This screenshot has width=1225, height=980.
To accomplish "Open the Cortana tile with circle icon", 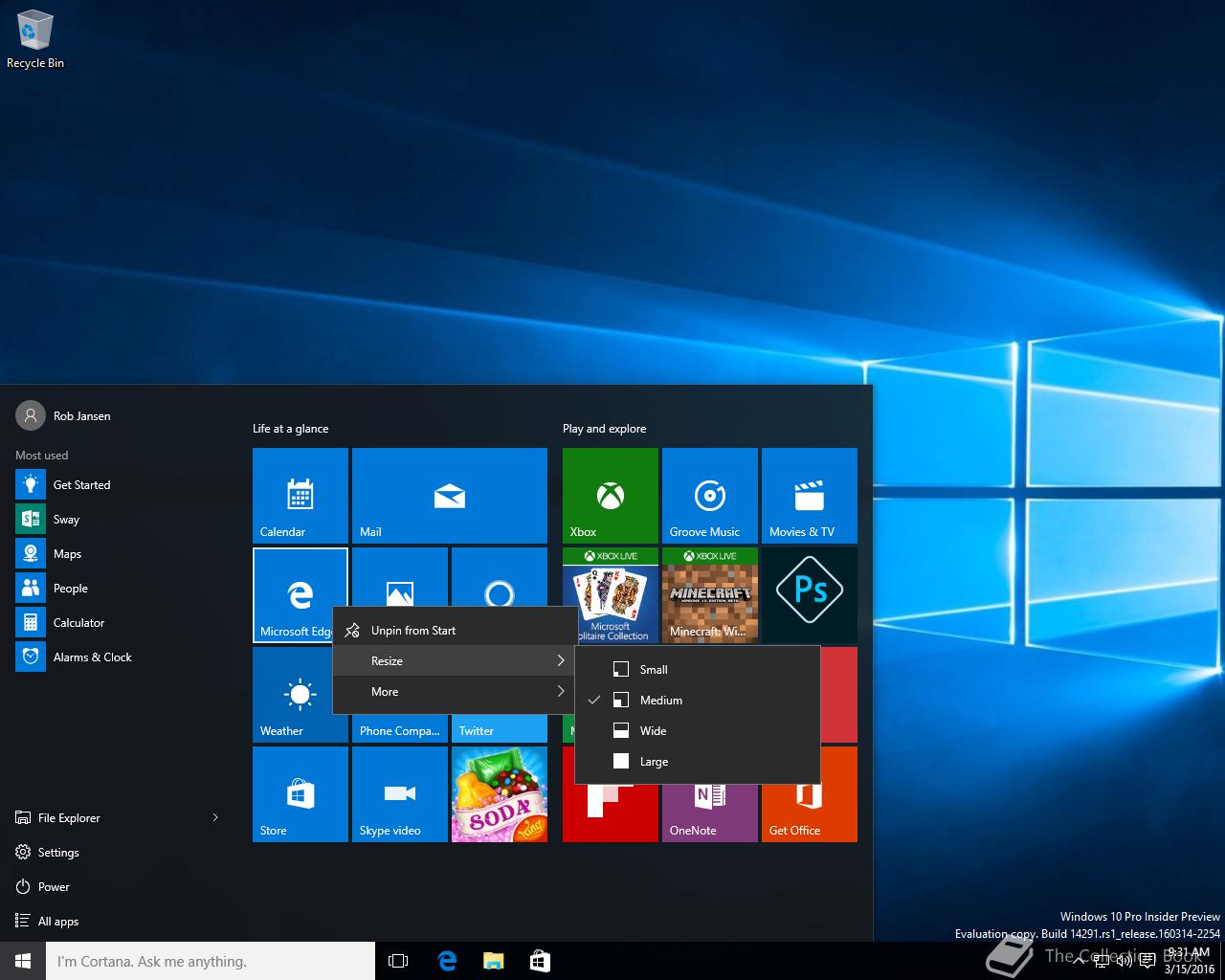I will pos(500,577).
